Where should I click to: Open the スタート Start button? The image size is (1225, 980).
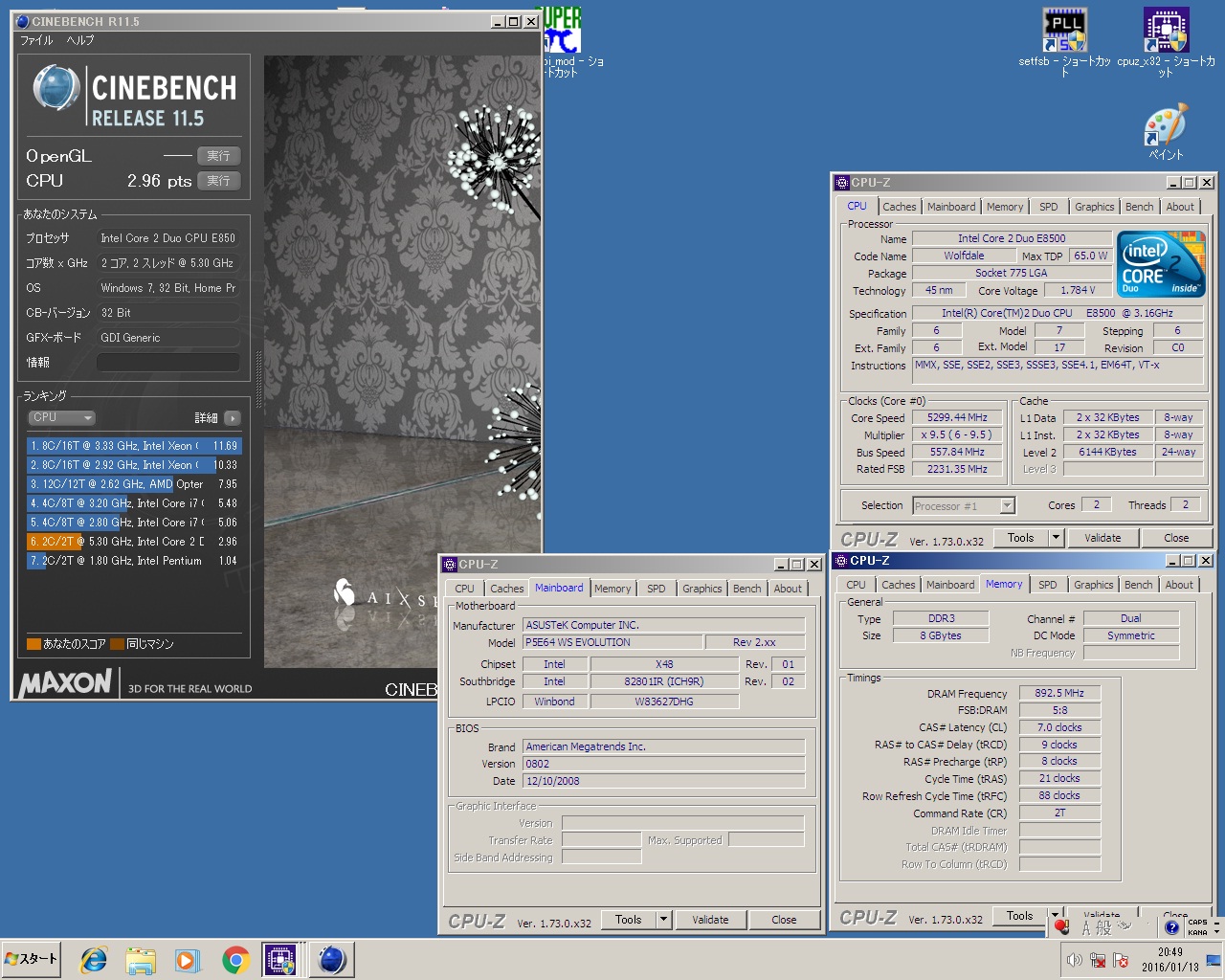pyautogui.click(x=32, y=959)
